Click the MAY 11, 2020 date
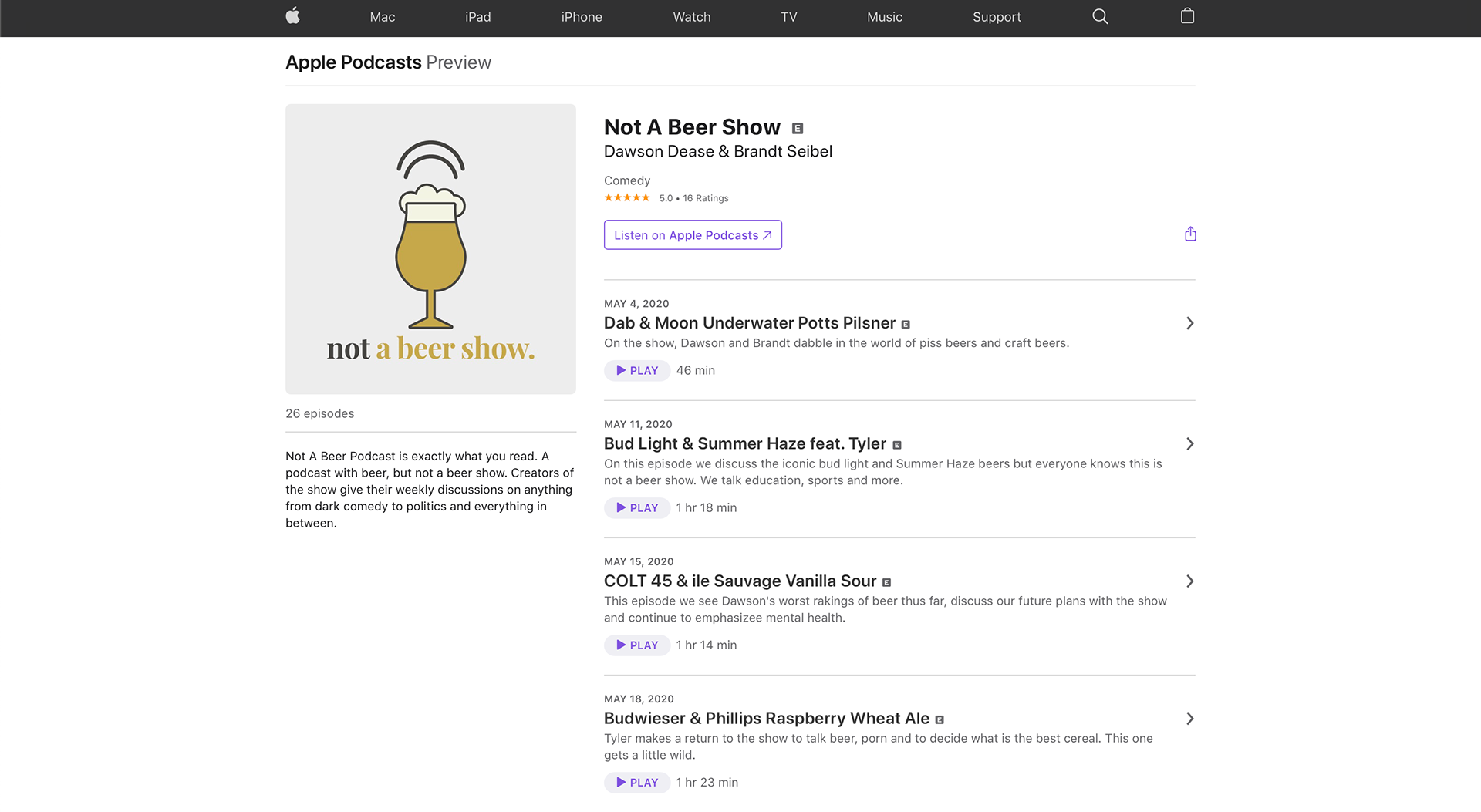 (638, 424)
